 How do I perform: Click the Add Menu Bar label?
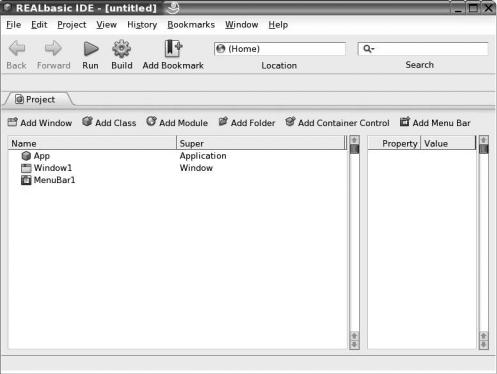pos(441,123)
